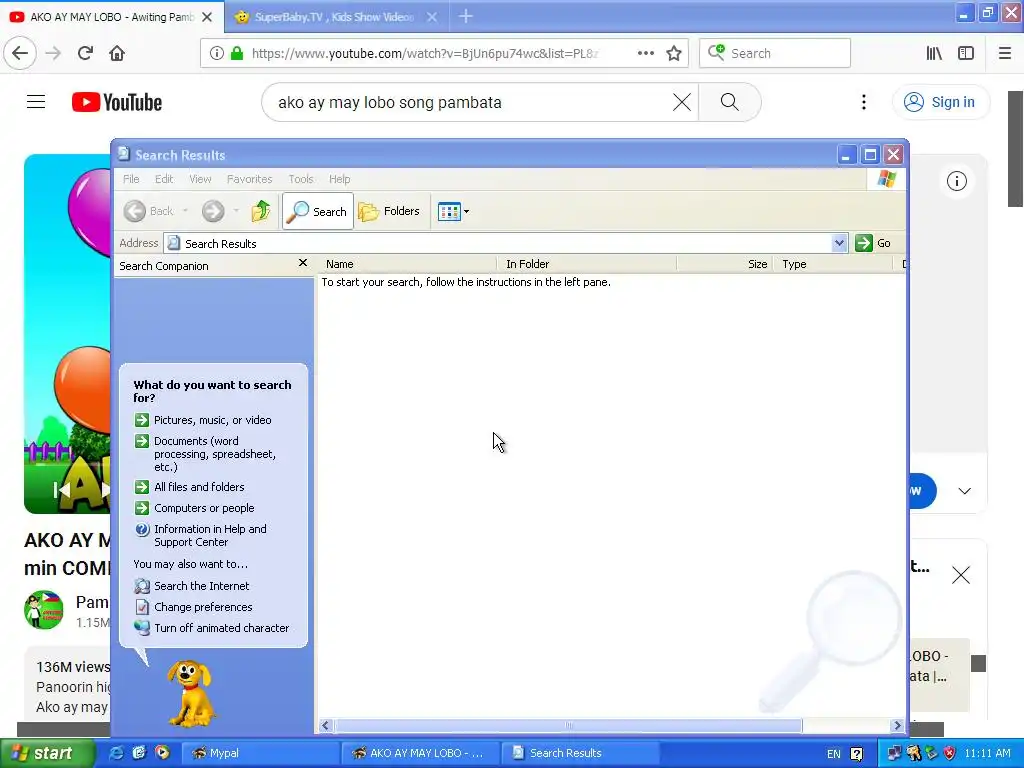The width and height of the screenshot is (1024, 768).
Task: Click the EN language indicator in taskbar
Action: click(x=834, y=754)
